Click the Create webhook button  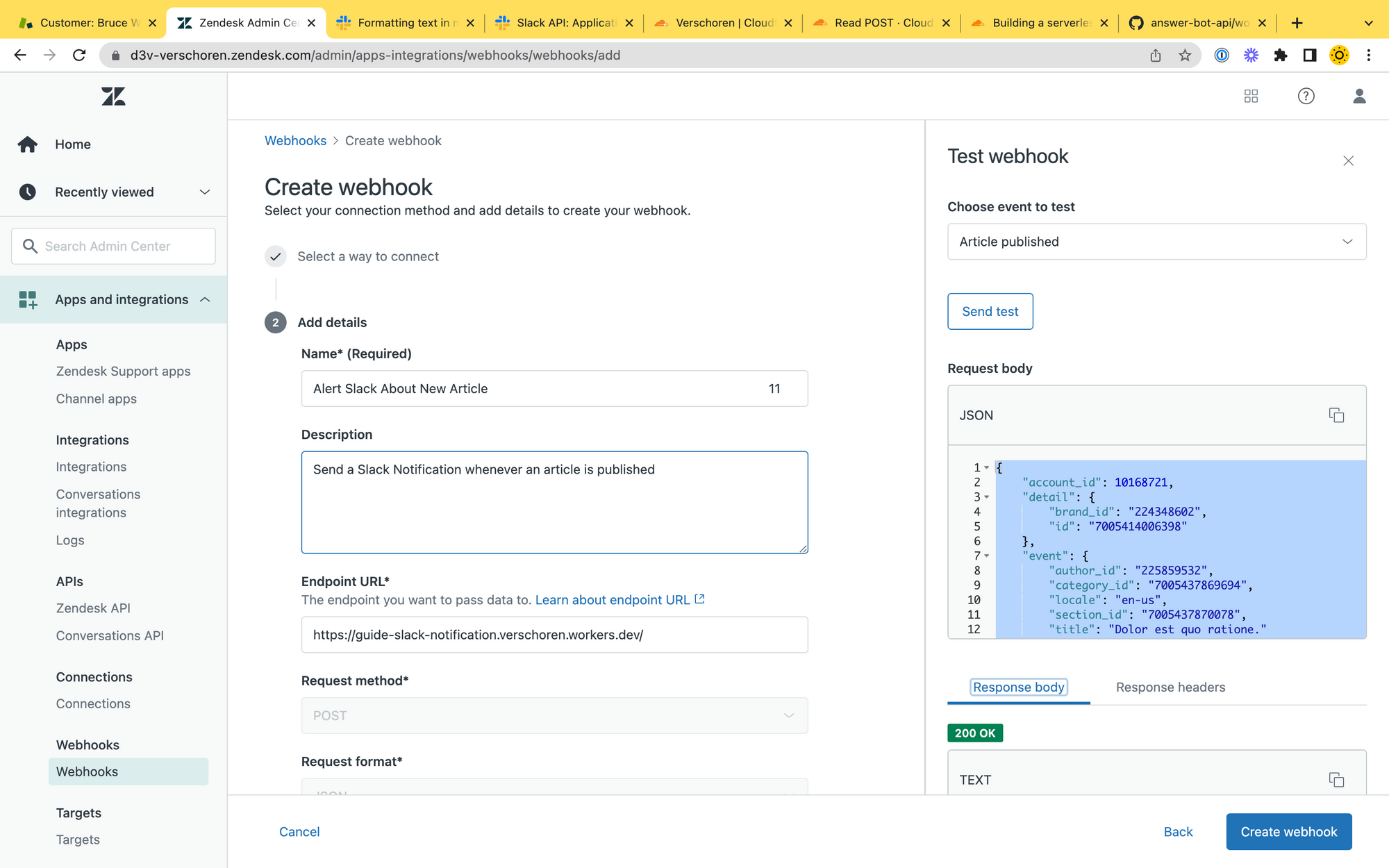1288,831
